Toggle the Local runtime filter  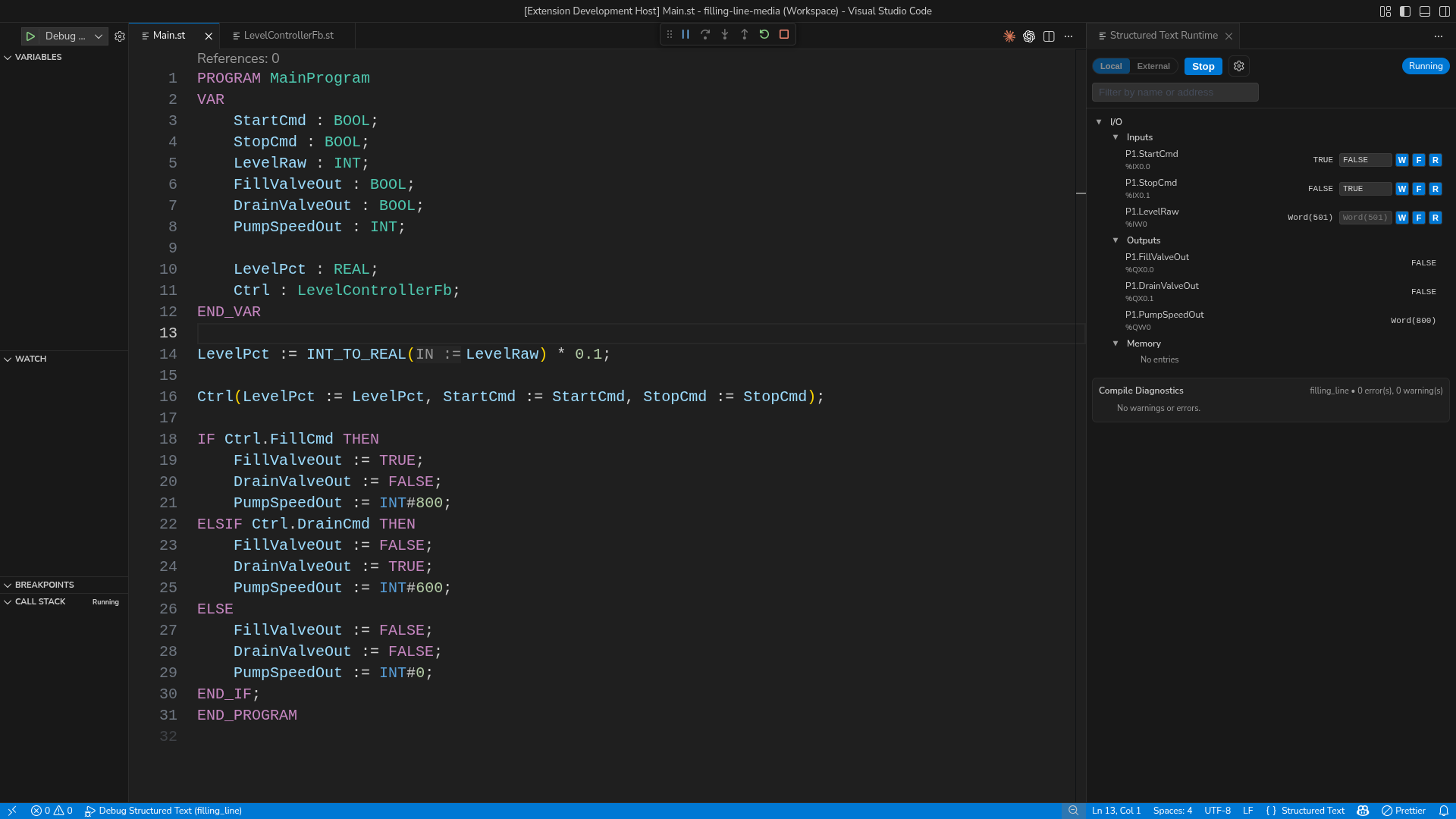click(1110, 66)
